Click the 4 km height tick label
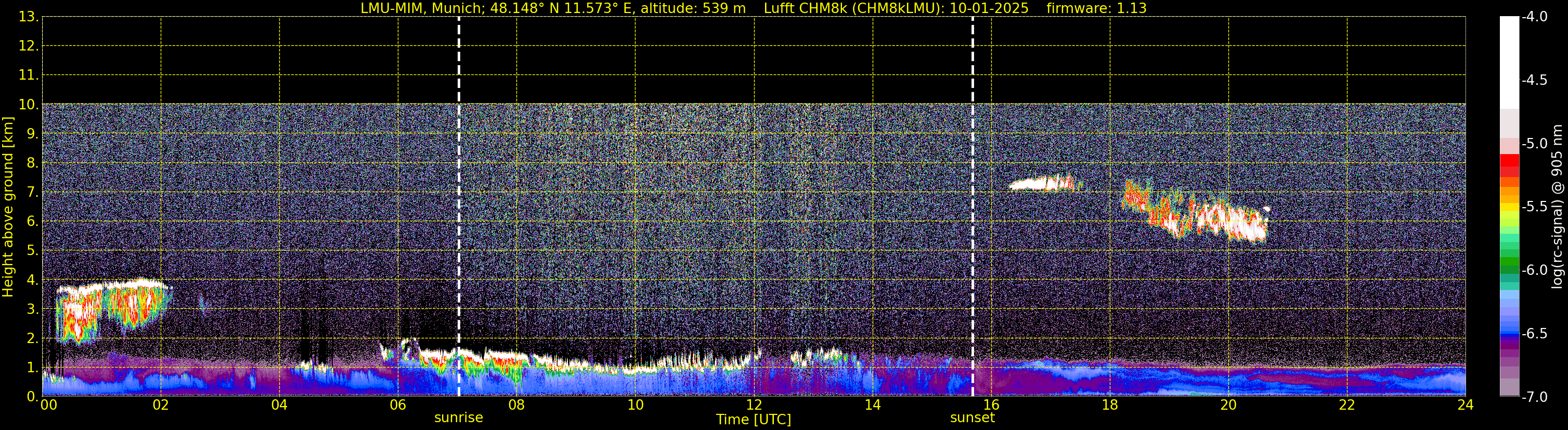The image size is (1568, 430). tap(32, 280)
